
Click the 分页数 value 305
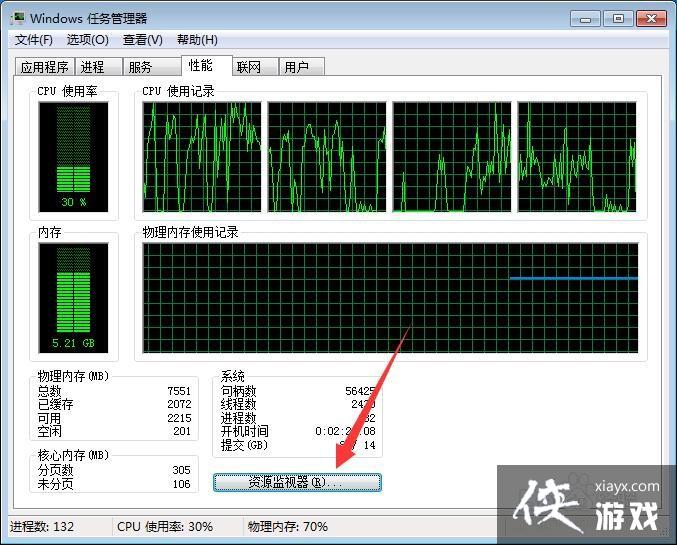pos(181,470)
